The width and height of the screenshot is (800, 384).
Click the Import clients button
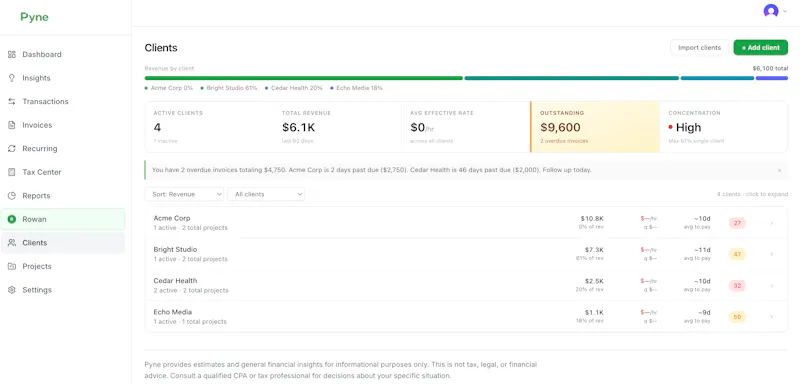tap(699, 47)
